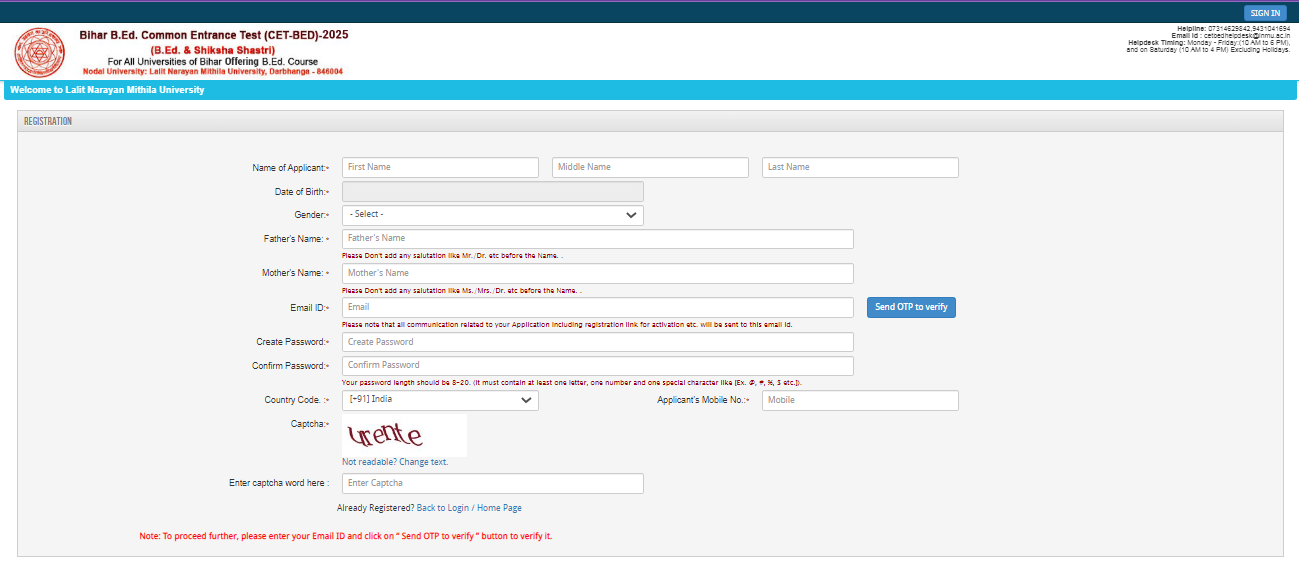The width and height of the screenshot is (1299, 567).
Task: Click Send OTP to verify button
Action: coord(910,307)
